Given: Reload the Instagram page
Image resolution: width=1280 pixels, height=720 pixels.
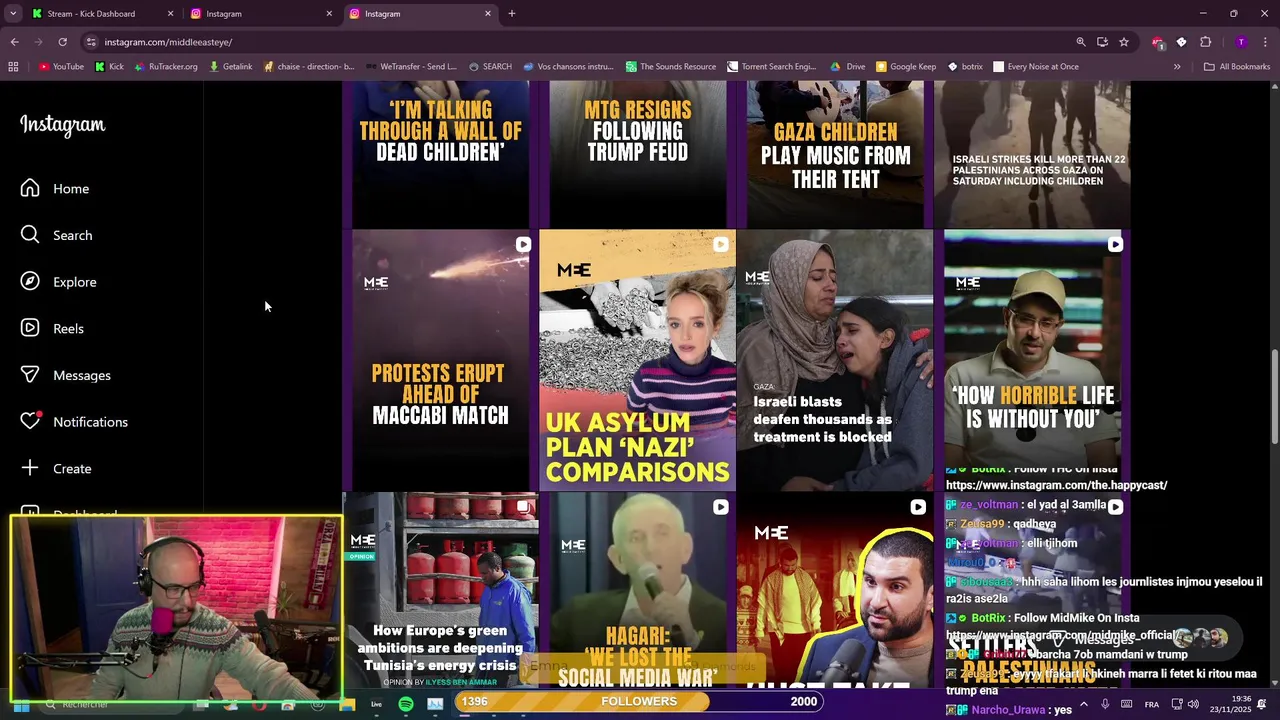Looking at the screenshot, I should pyautogui.click(x=62, y=42).
